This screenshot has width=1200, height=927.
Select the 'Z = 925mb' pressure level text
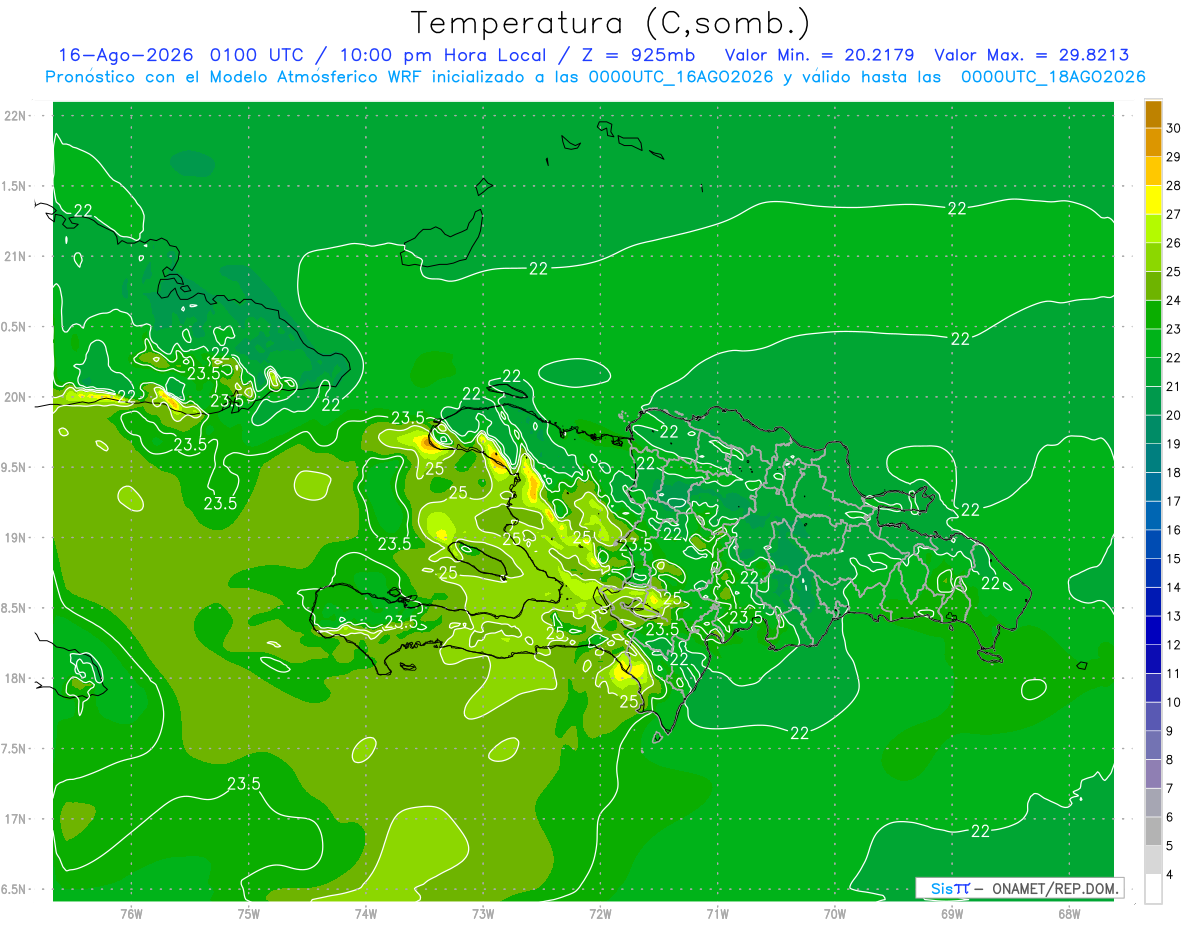pos(640,55)
